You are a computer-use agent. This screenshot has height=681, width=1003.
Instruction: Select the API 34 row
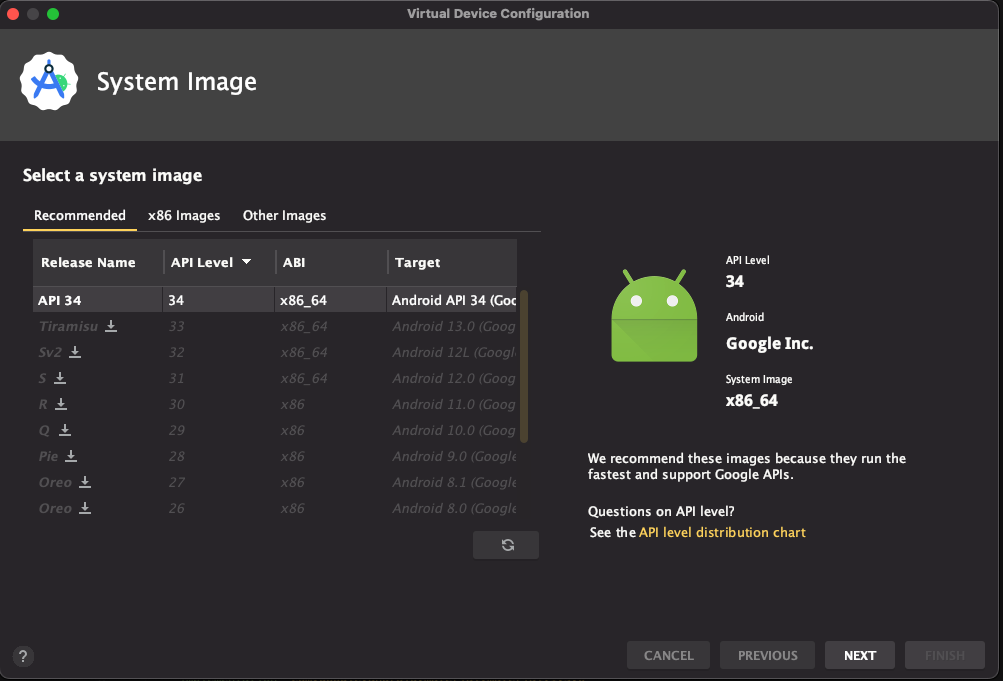tap(275, 300)
